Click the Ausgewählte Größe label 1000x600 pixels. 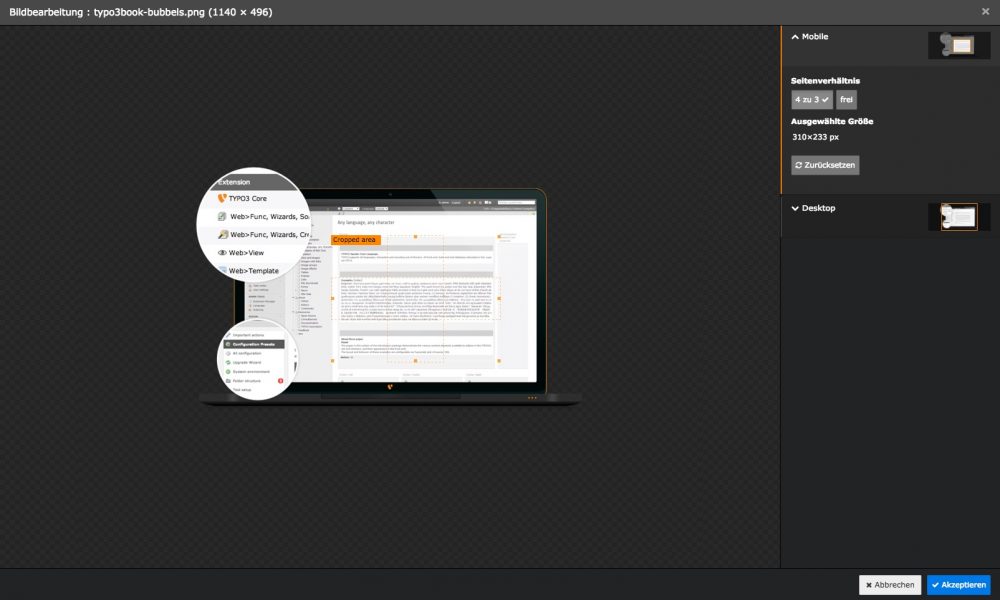[832, 121]
